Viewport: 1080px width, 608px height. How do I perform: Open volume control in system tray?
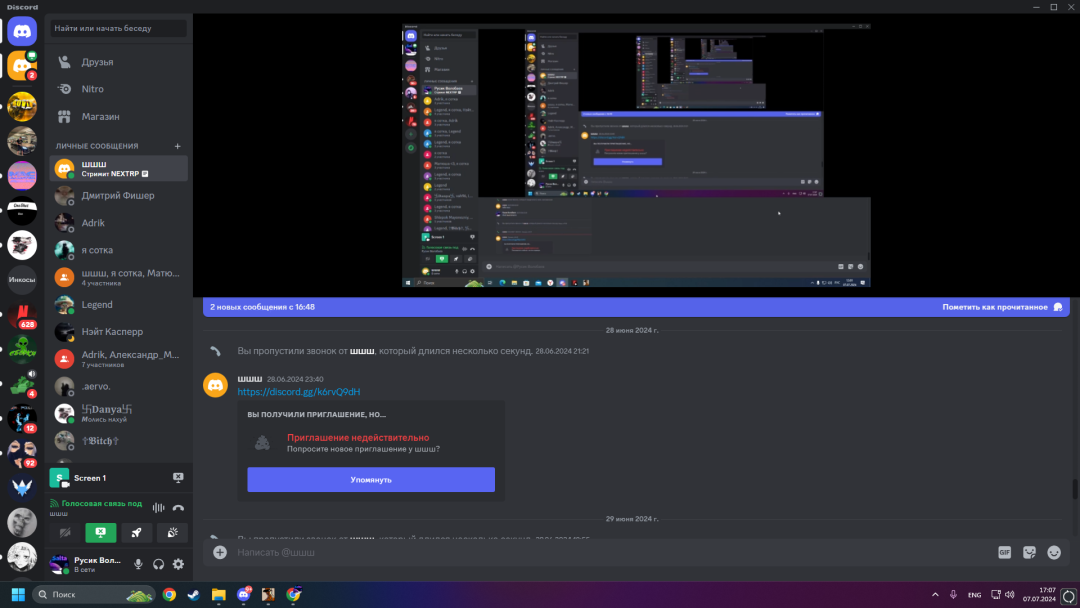point(1010,595)
